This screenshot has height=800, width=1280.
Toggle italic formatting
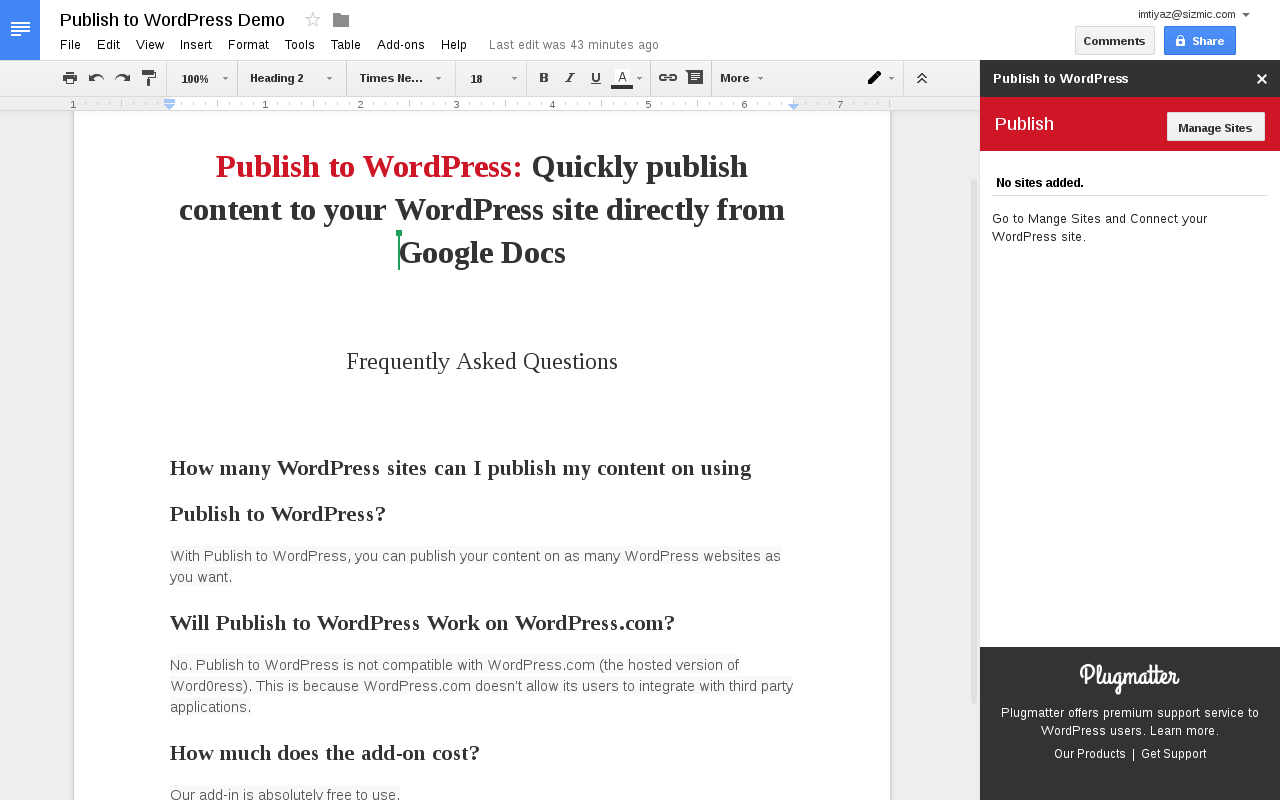(x=570, y=78)
